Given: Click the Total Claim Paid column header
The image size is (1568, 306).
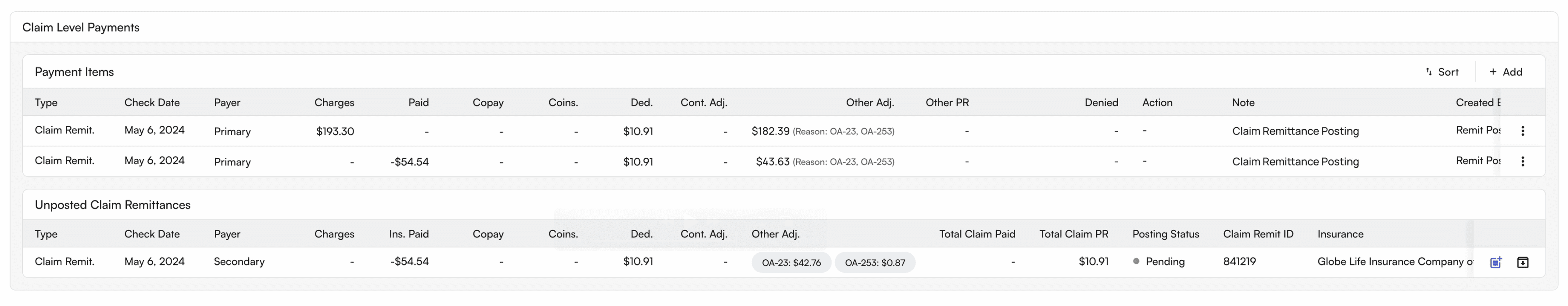Looking at the screenshot, I should (x=977, y=234).
